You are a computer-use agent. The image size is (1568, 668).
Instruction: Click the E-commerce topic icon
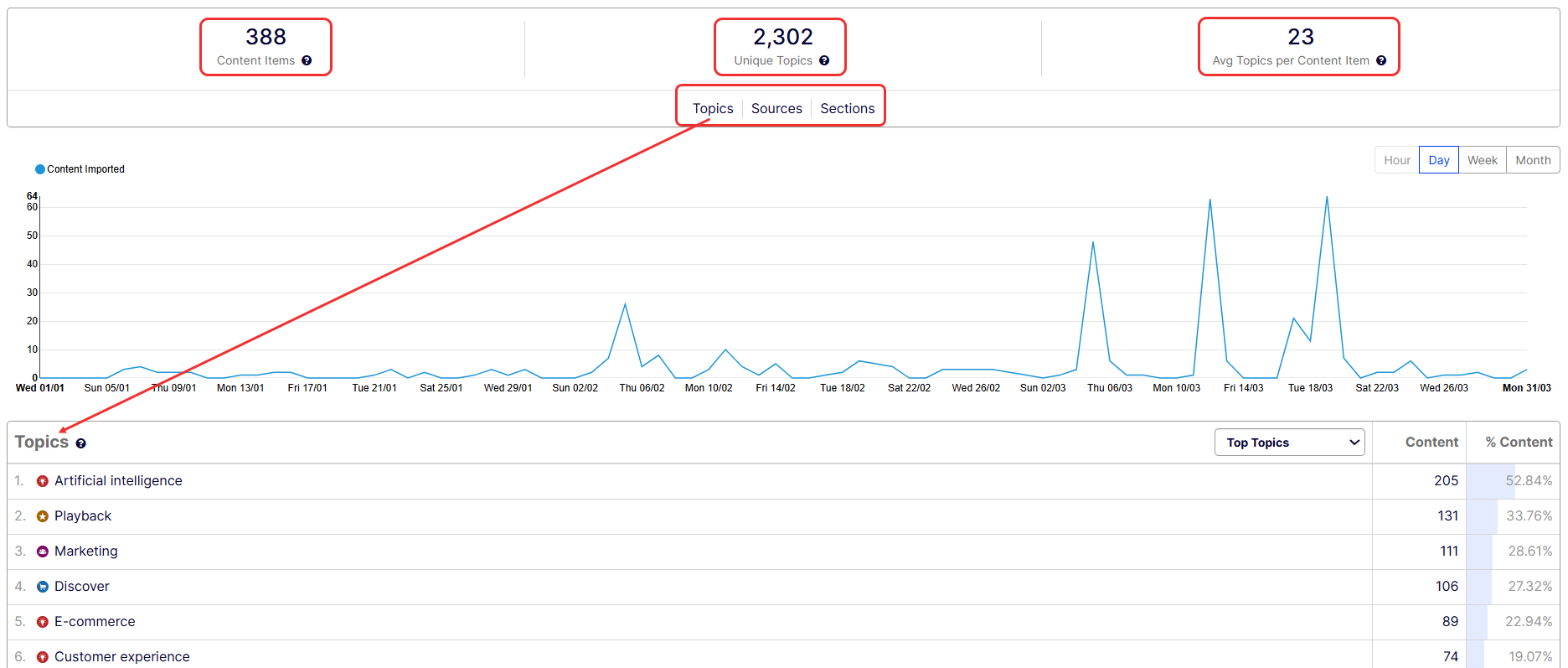(x=43, y=622)
